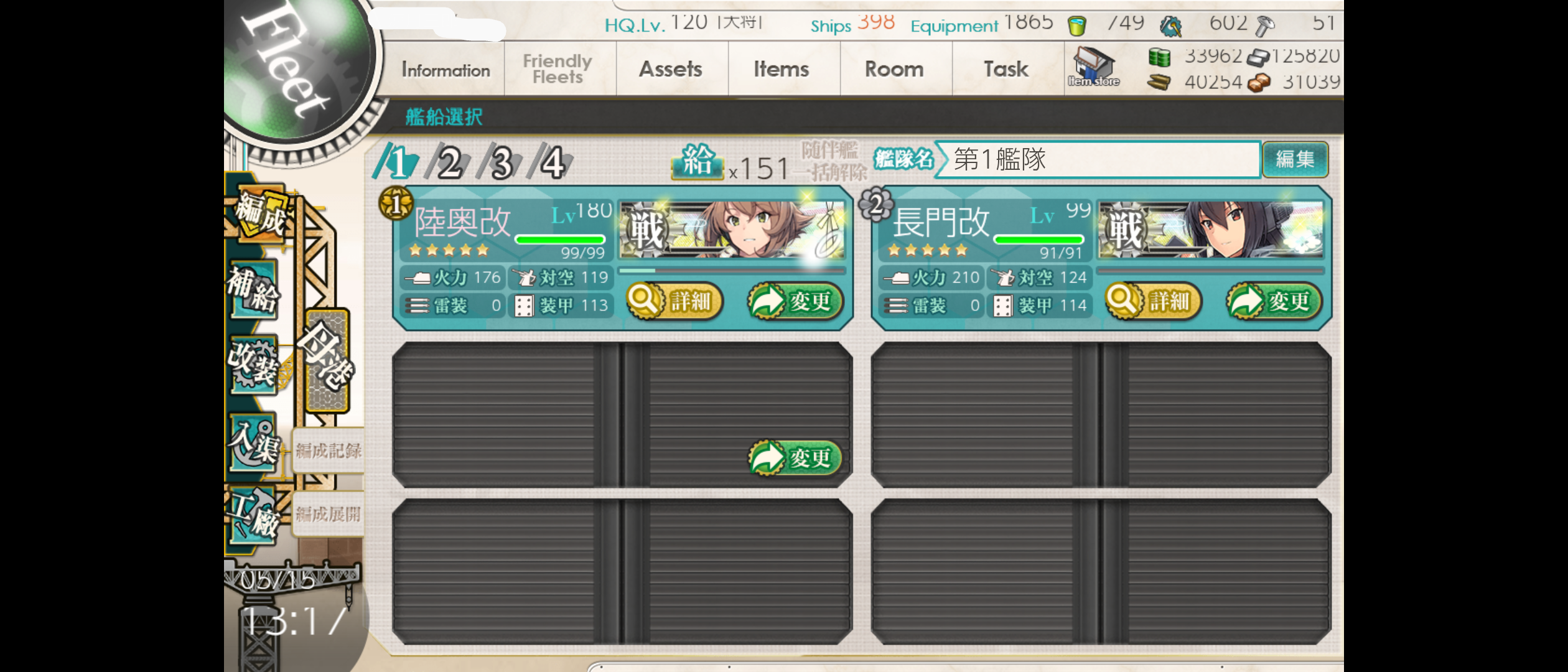View 陸奥改 details with 詳細 button
The image size is (1568, 672).
(674, 302)
